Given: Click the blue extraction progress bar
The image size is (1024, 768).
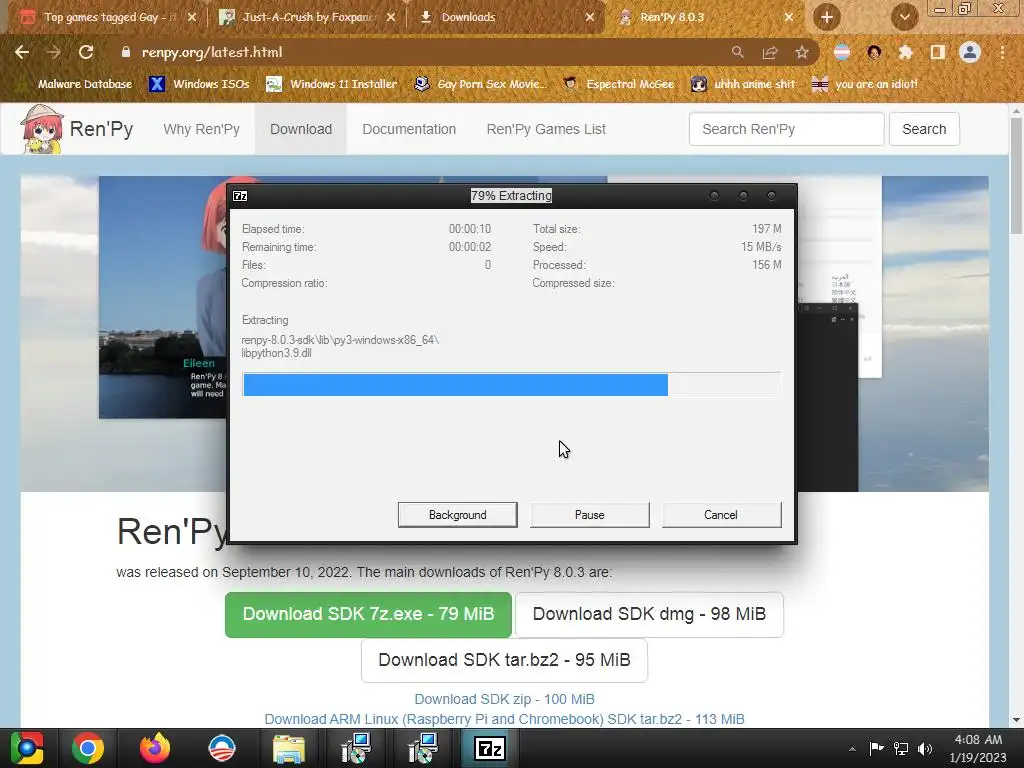Looking at the screenshot, I should click(x=511, y=385).
